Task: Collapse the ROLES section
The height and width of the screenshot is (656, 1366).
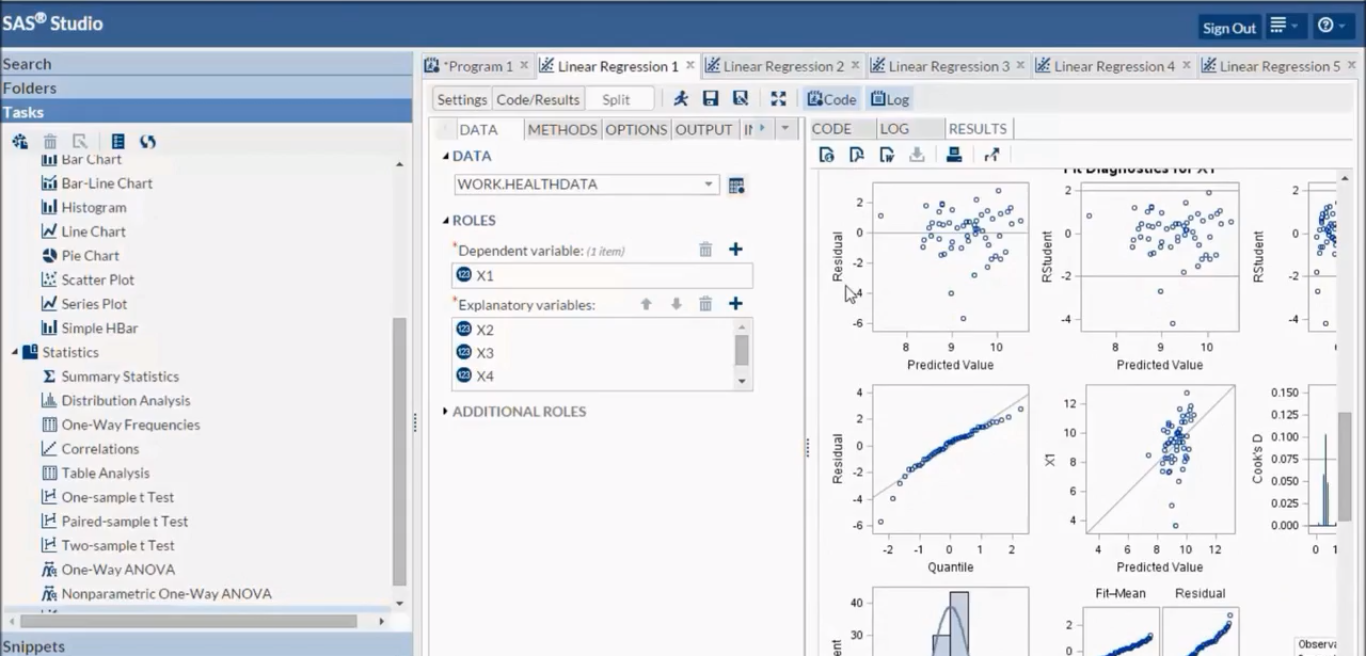Action: 446,220
